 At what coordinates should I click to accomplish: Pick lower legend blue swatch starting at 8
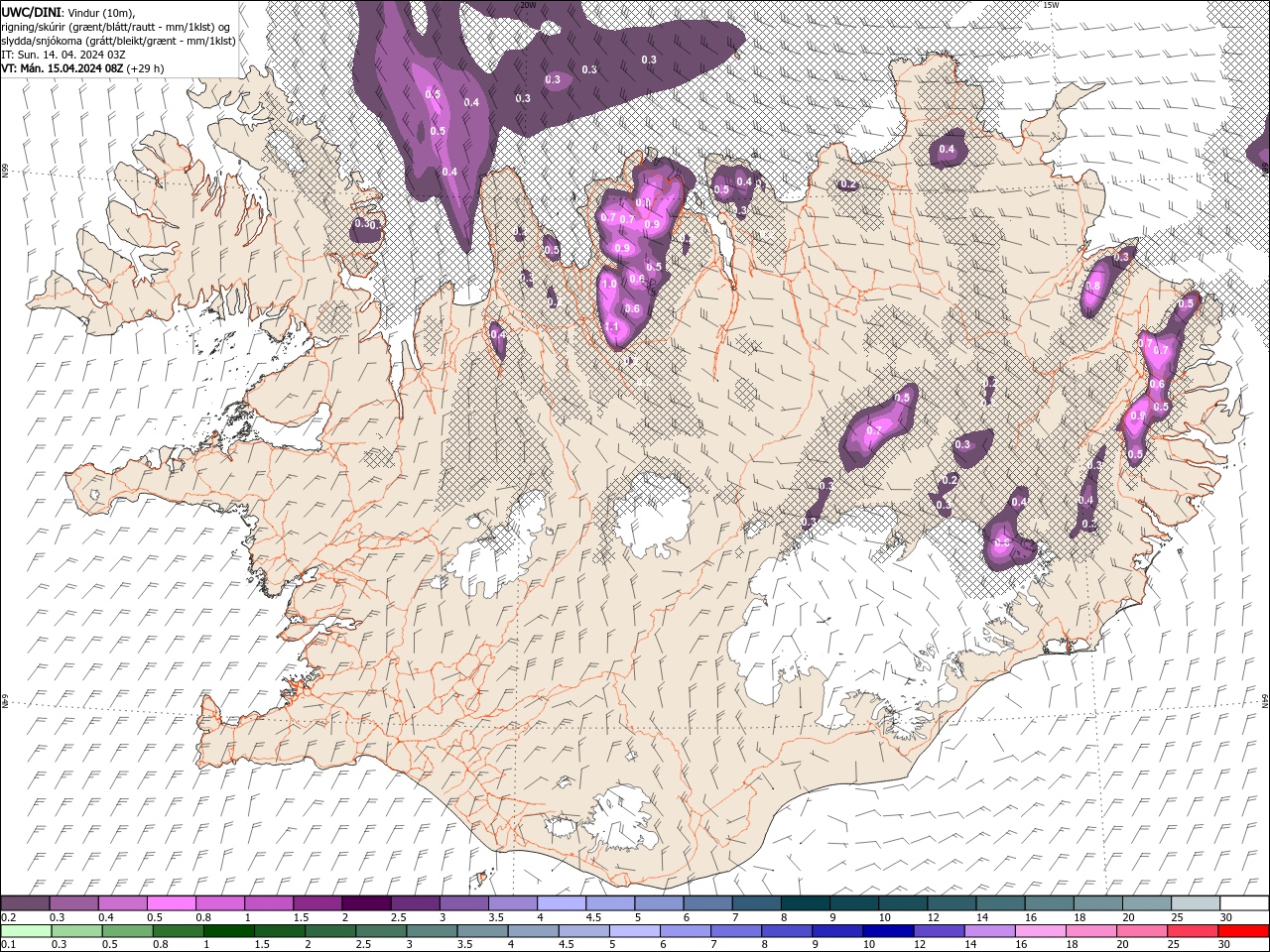click(786, 931)
